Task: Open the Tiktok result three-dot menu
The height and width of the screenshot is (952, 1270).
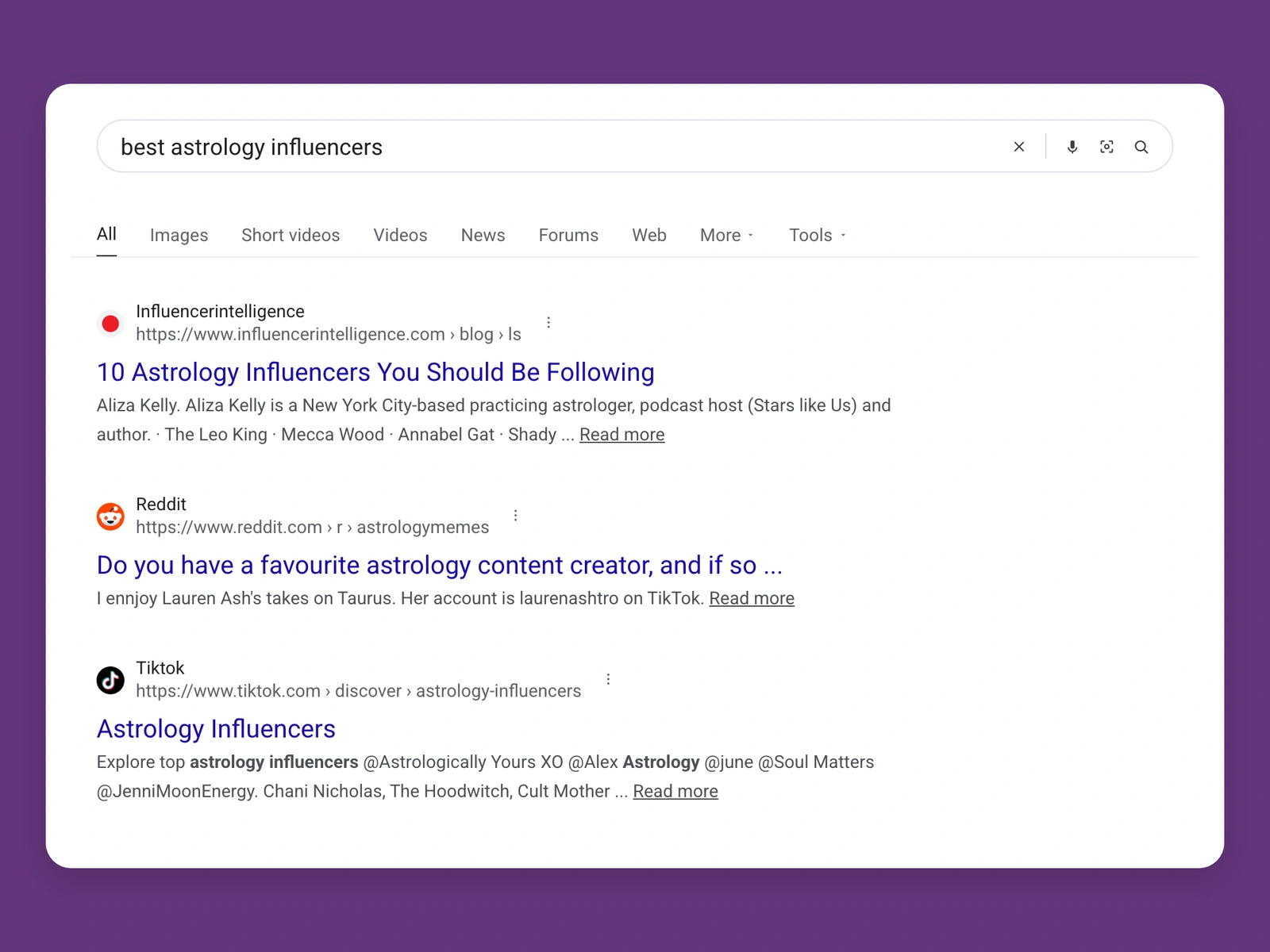Action: [608, 679]
